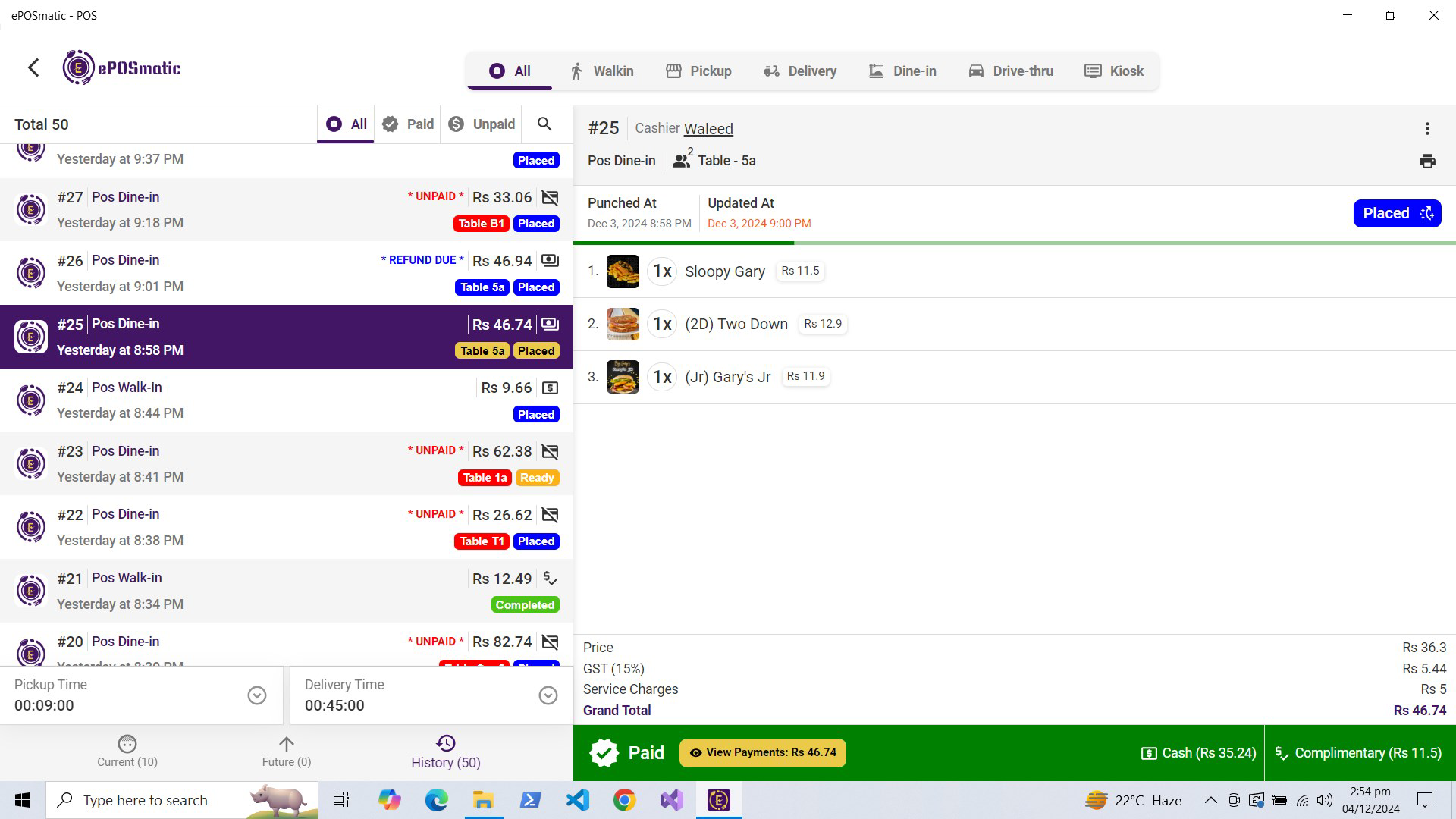The image size is (1456, 819).
Task: Select order #24 Pos Walk-in row
Action: [287, 400]
